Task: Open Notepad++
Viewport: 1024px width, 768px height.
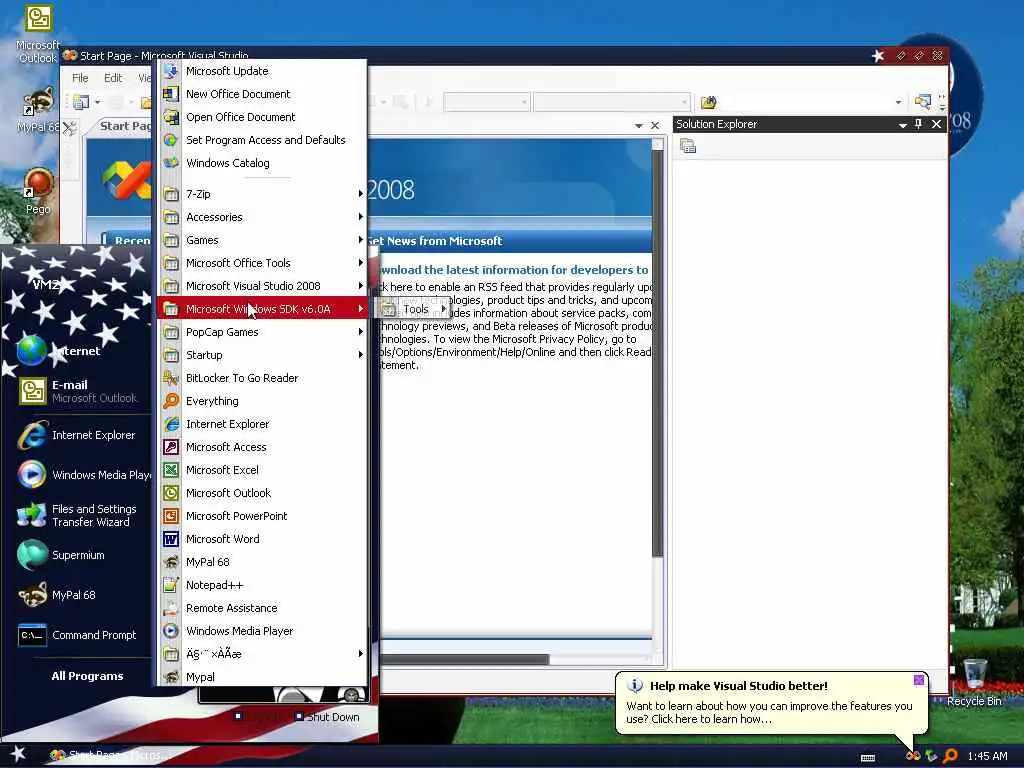Action: tap(262, 584)
